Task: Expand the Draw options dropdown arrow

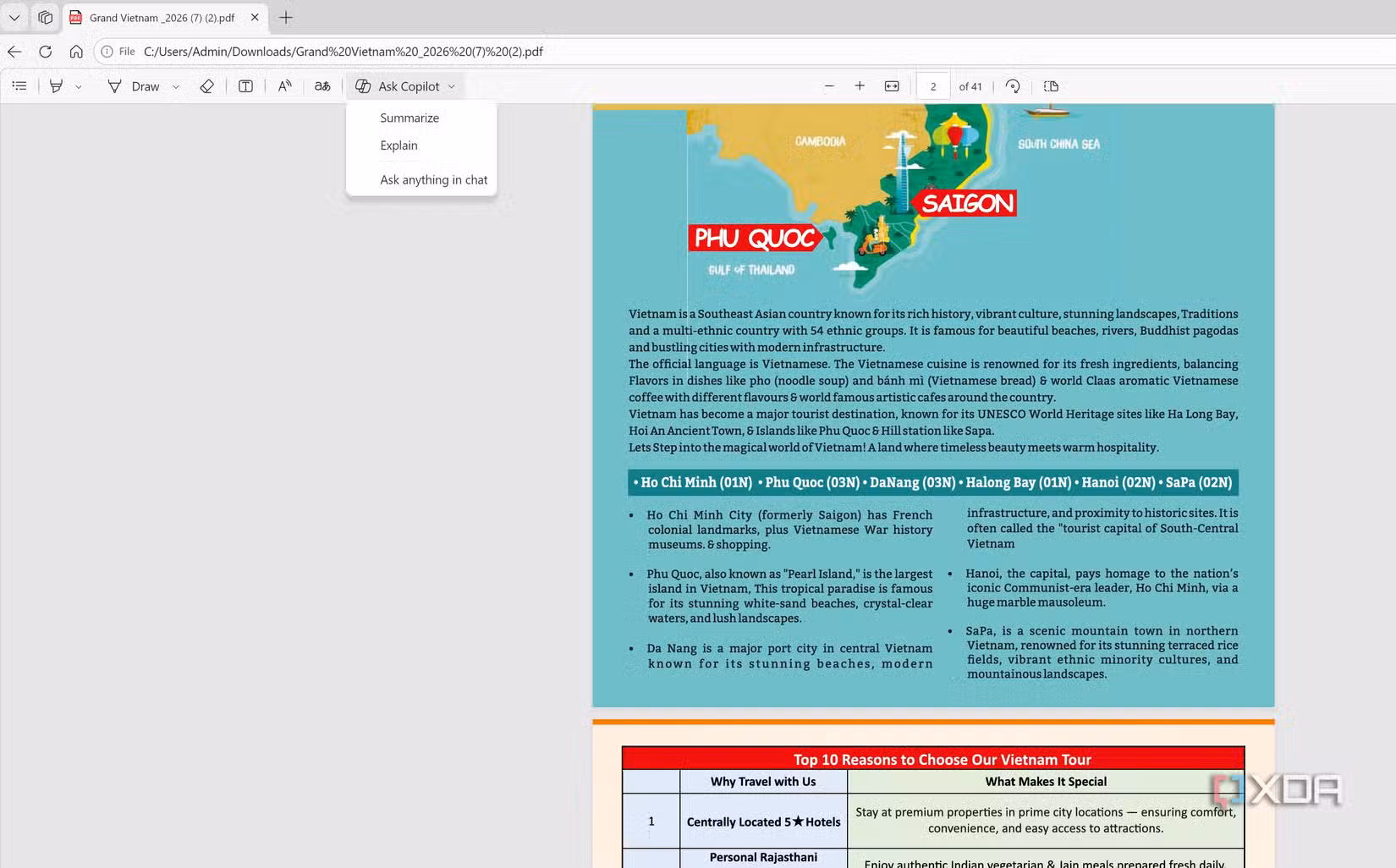Action: 176,86
